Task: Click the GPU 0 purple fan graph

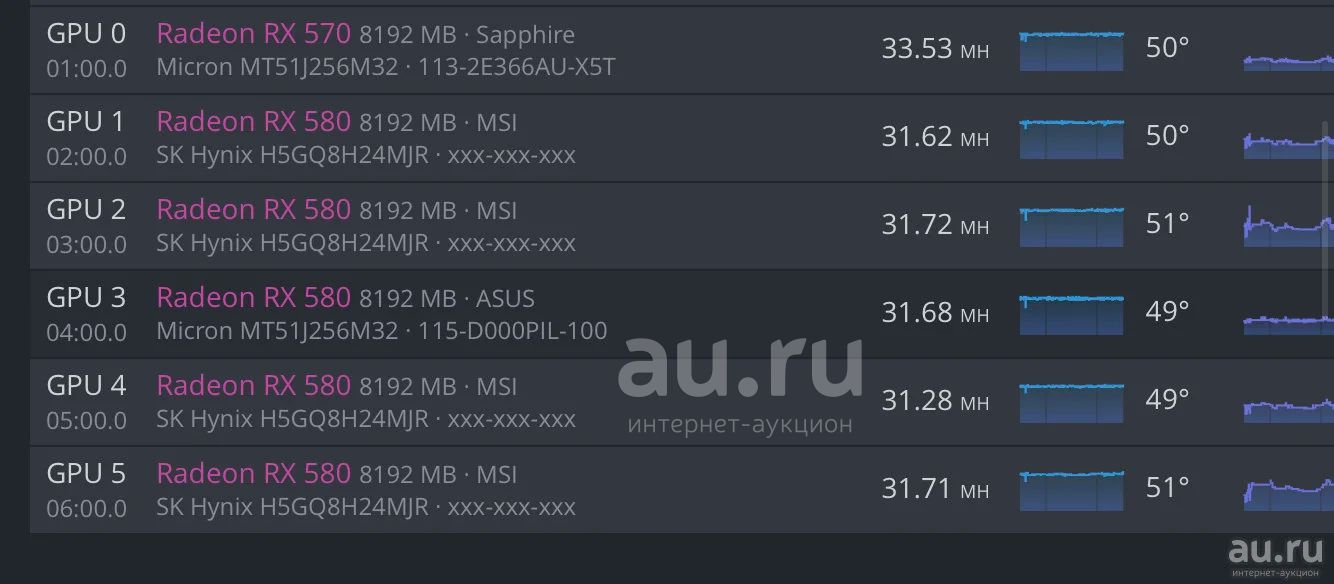Action: (x=1288, y=60)
